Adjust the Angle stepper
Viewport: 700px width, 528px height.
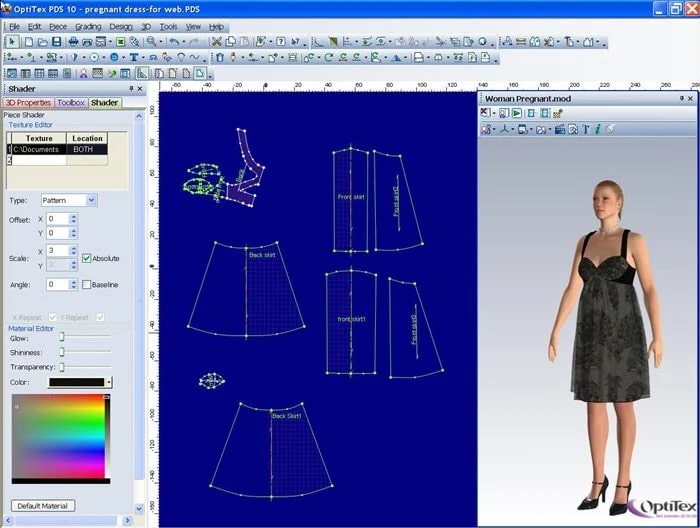(x=74, y=285)
